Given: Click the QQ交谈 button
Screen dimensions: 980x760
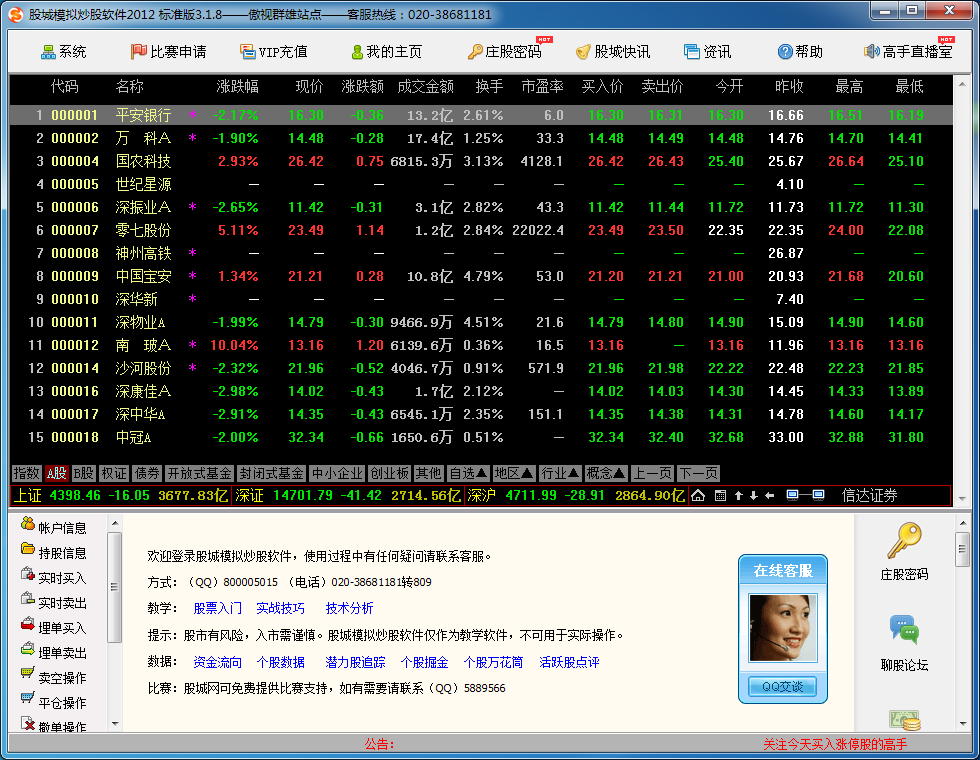Looking at the screenshot, I should (x=782, y=687).
